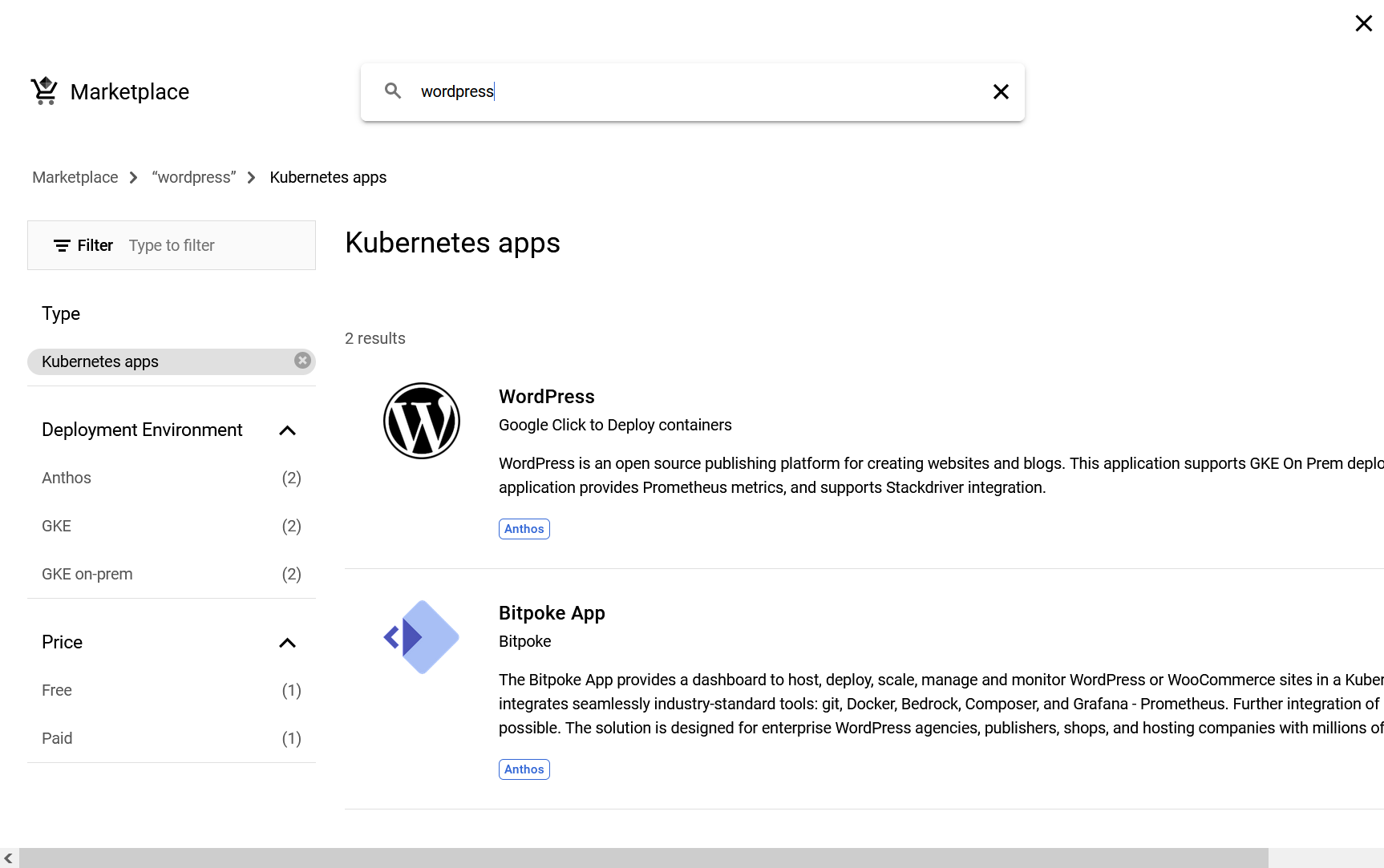Image resolution: width=1384 pixels, height=868 pixels.
Task: Collapse the Price filter section
Action: coord(287,643)
